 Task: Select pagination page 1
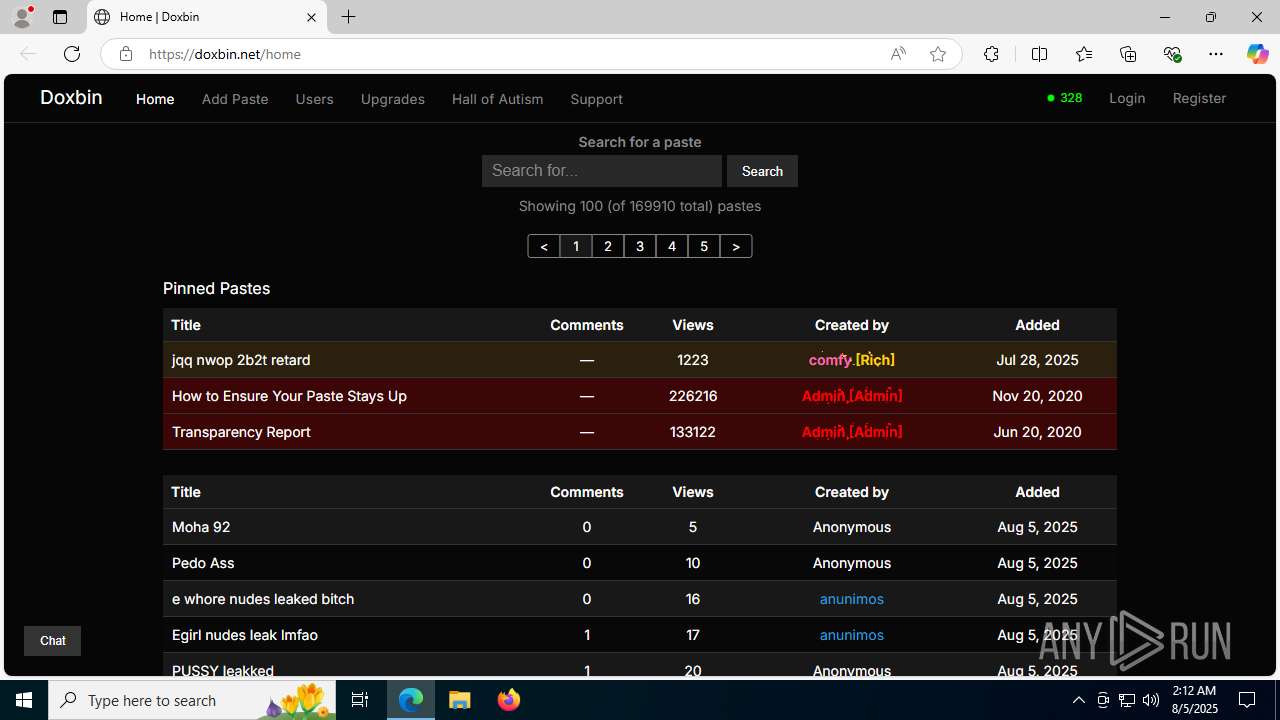coord(576,246)
